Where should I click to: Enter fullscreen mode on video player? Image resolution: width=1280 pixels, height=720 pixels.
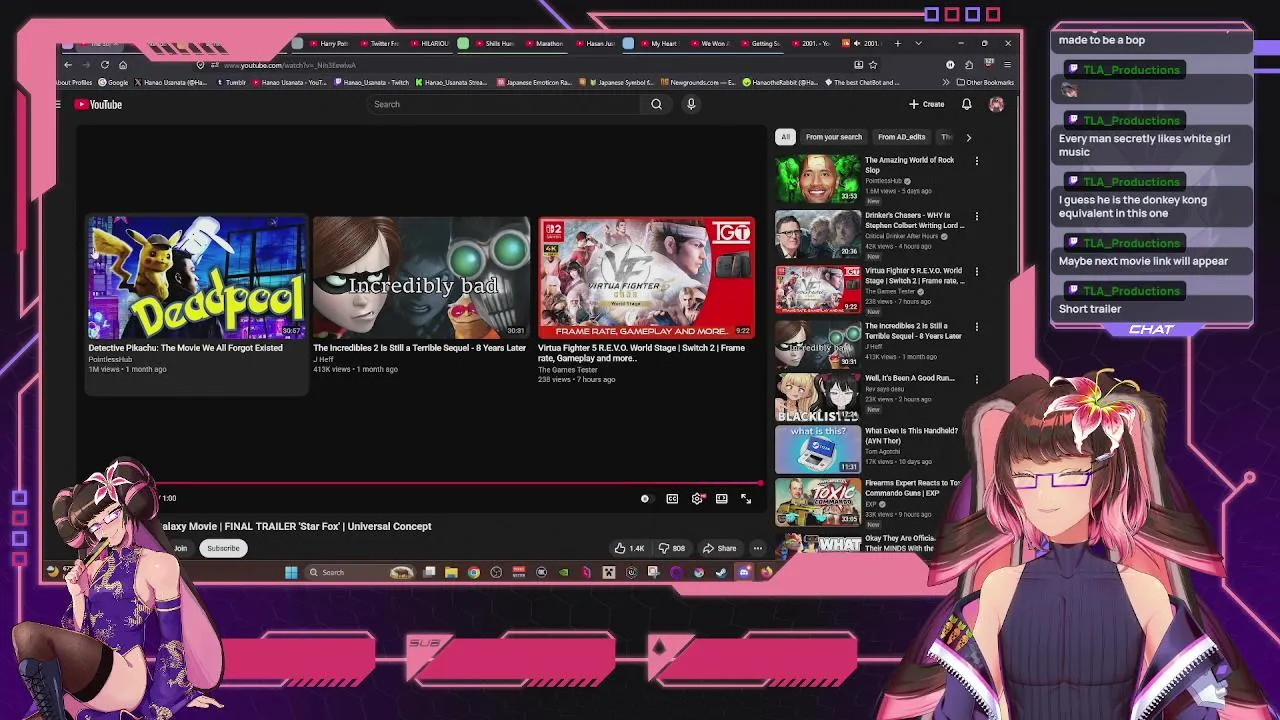coord(746,498)
